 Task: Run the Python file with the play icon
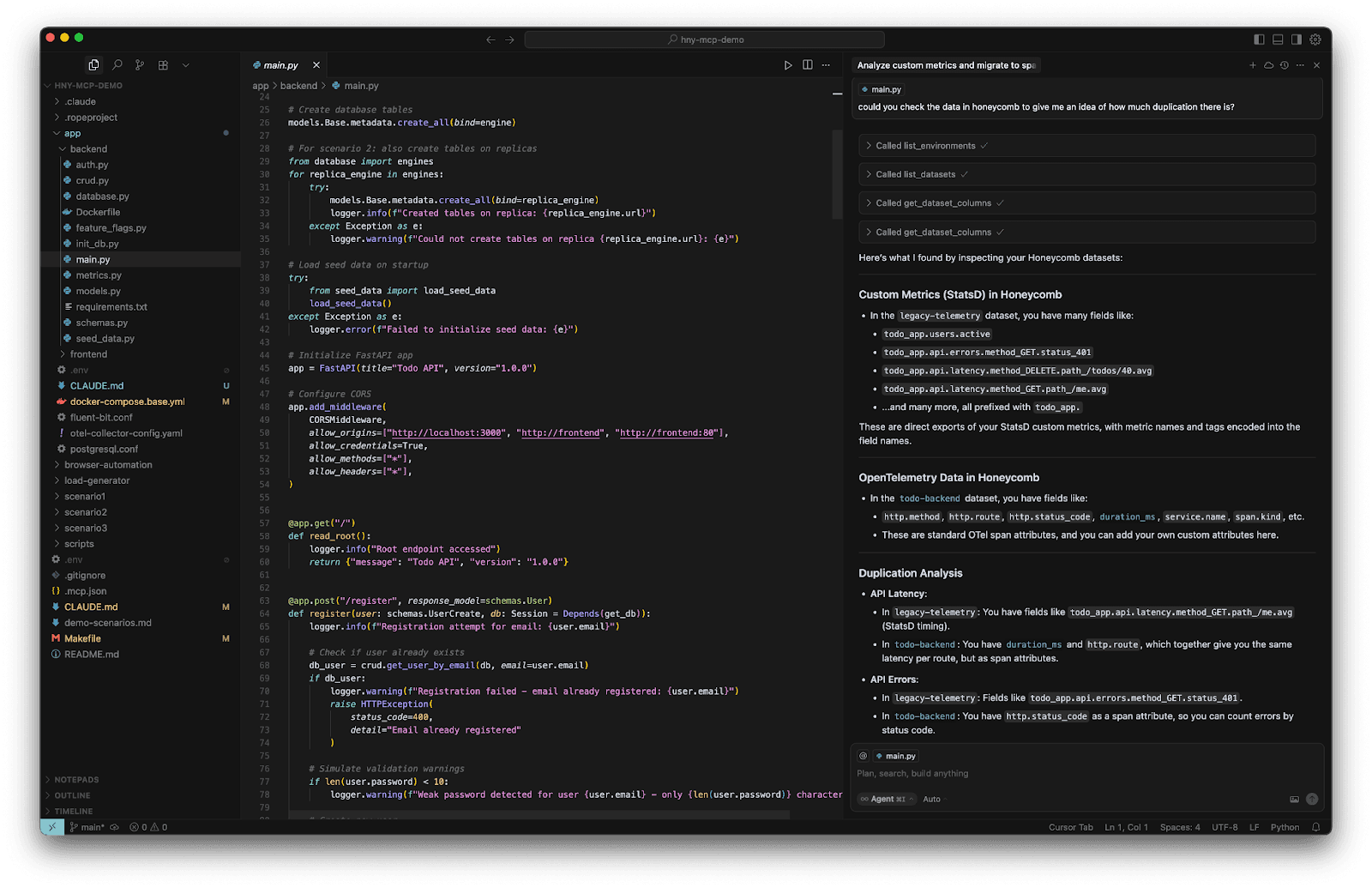click(788, 65)
